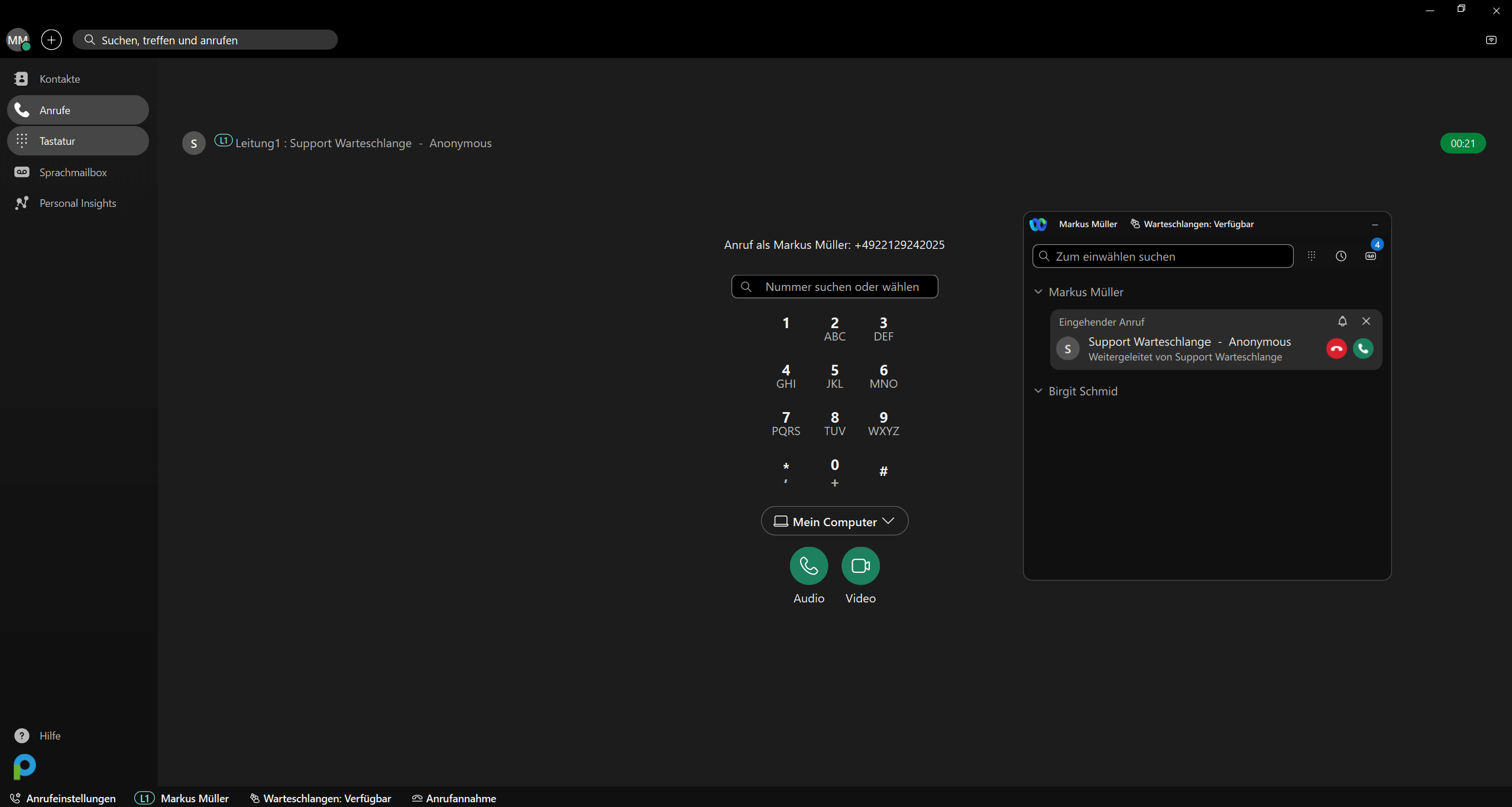
Task: Decline the incoming call with red button
Action: 1336,349
